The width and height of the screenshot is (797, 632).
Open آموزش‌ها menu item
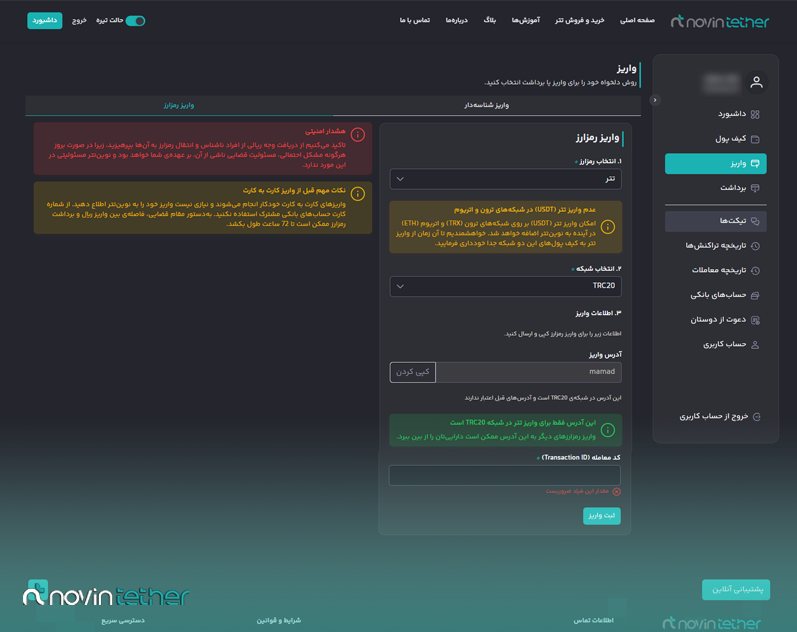(x=526, y=20)
